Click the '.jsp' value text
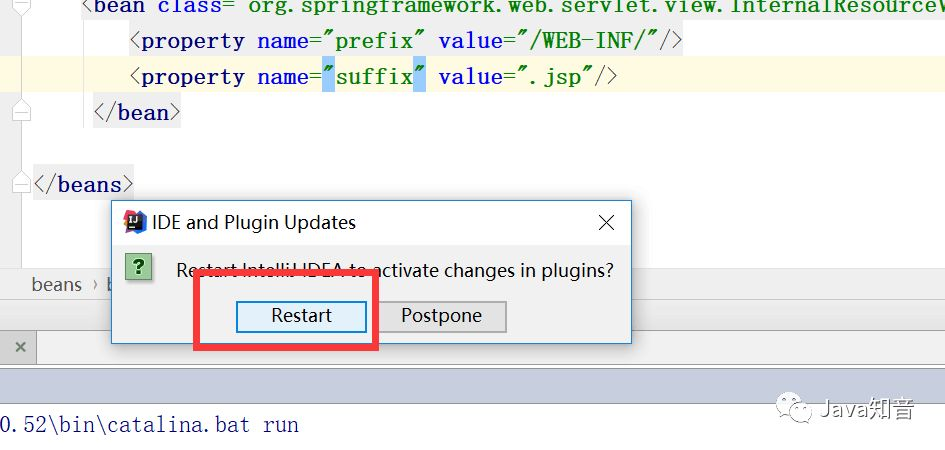Screen dimensions: 945x450 (x=554, y=77)
